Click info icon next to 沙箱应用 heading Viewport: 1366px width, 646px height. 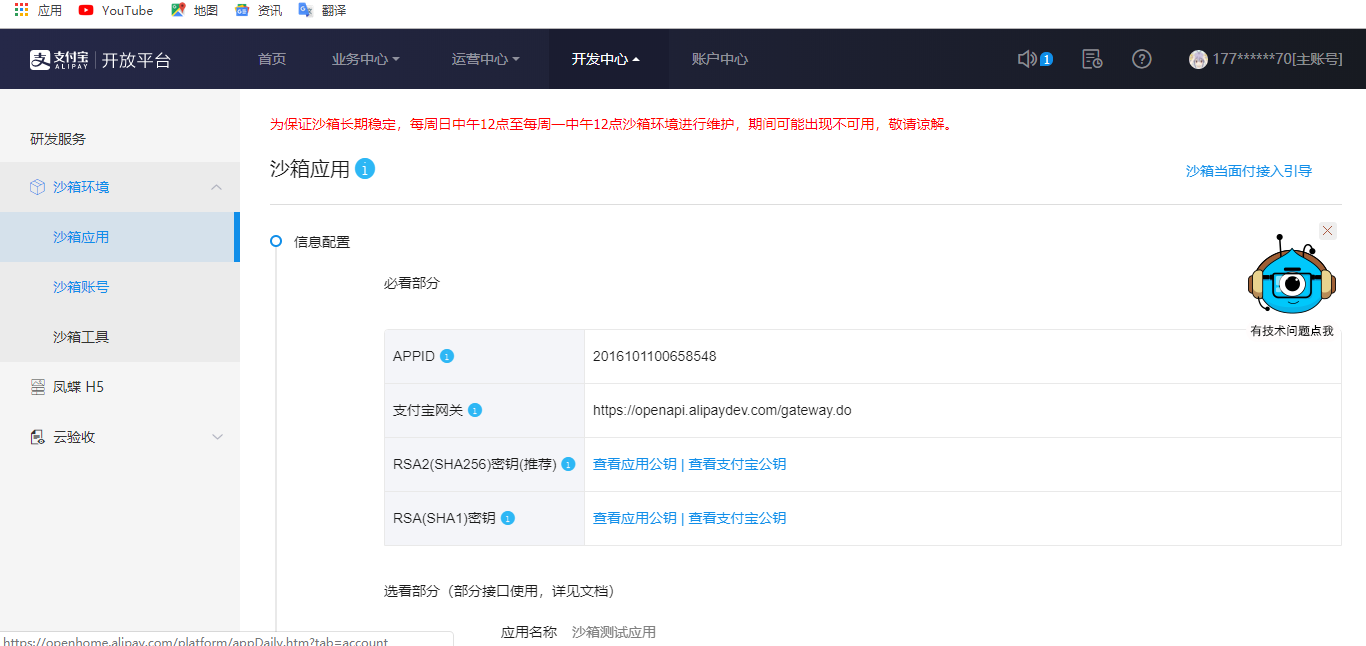coord(365,169)
